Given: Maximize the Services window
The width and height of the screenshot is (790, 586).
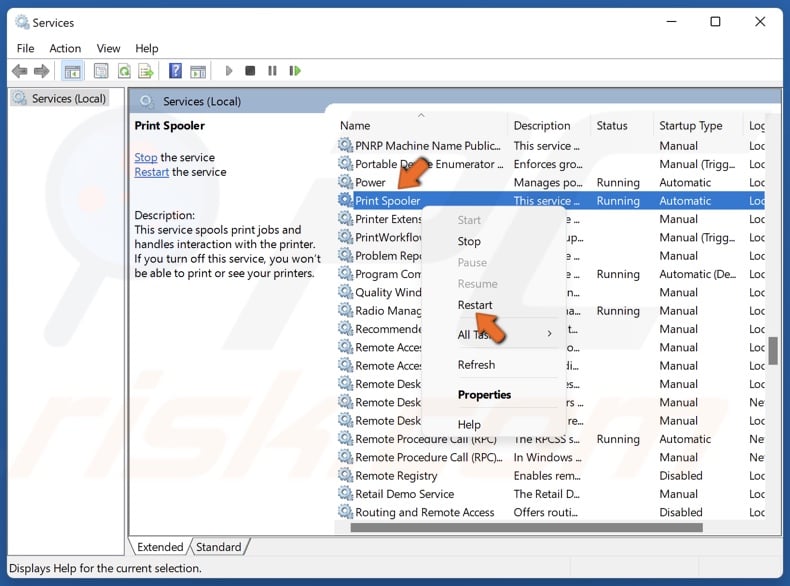Looking at the screenshot, I should (715, 22).
